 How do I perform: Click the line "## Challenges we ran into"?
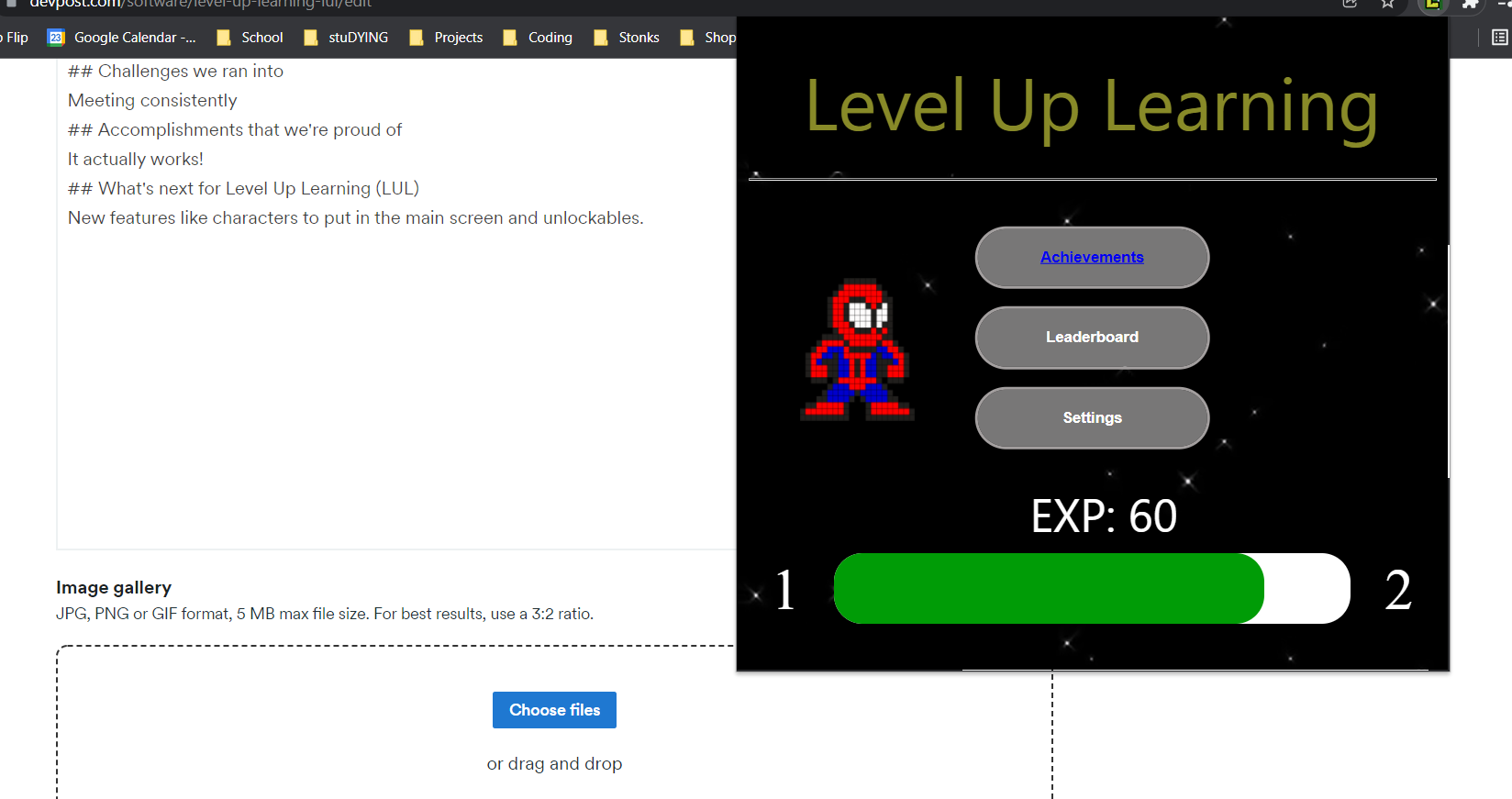[175, 71]
